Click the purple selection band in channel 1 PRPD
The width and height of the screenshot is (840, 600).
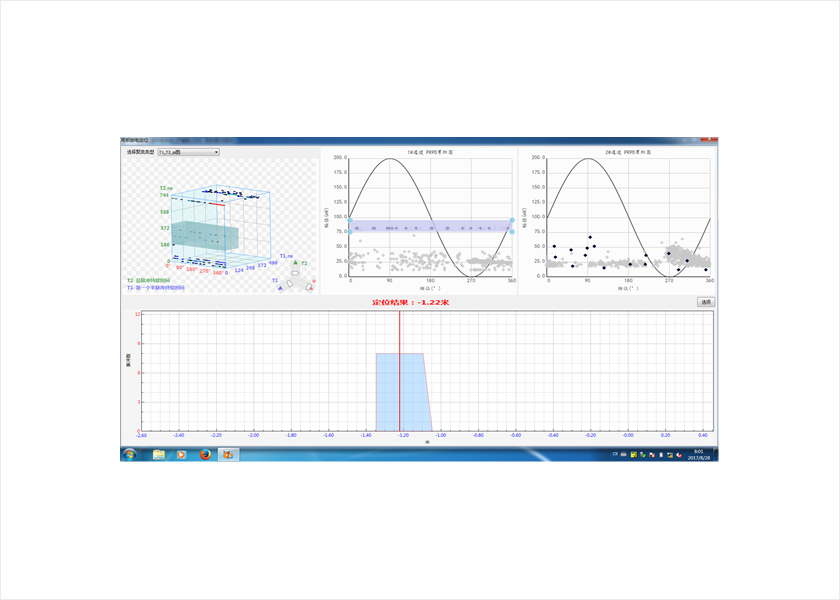pyautogui.click(x=430, y=226)
